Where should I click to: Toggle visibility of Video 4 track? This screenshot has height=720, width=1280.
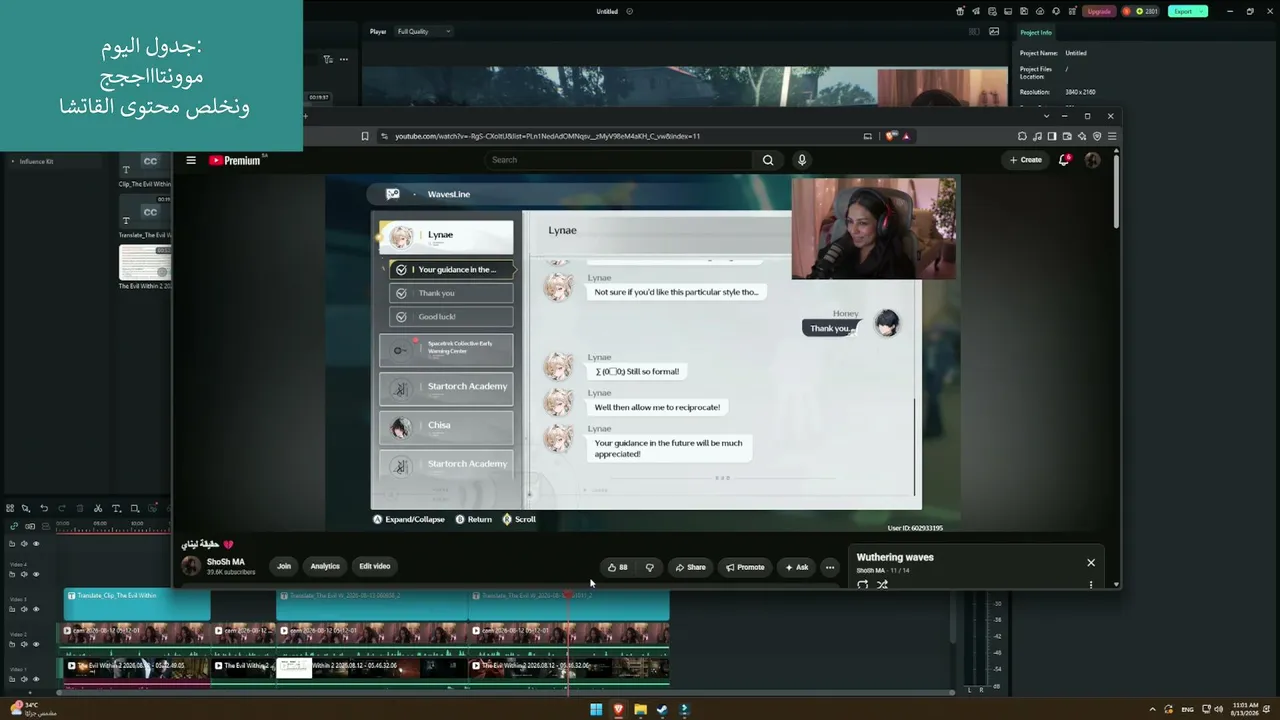tap(36, 574)
